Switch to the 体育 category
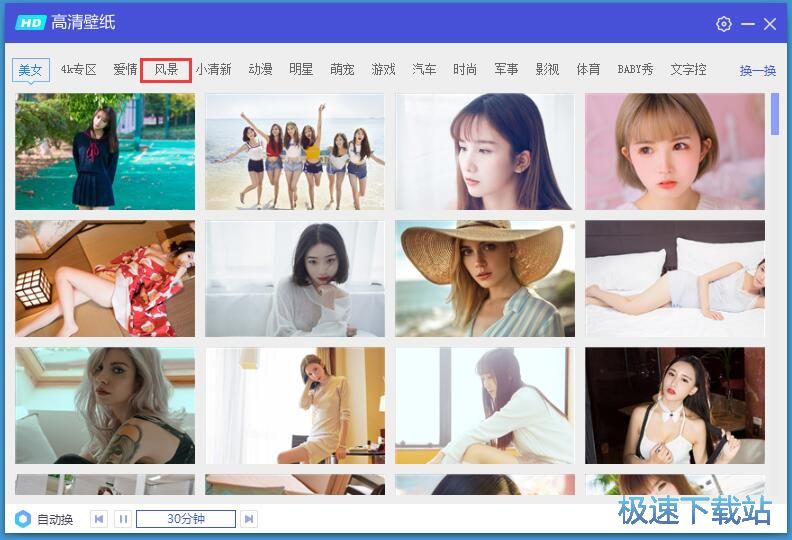 tap(588, 70)
